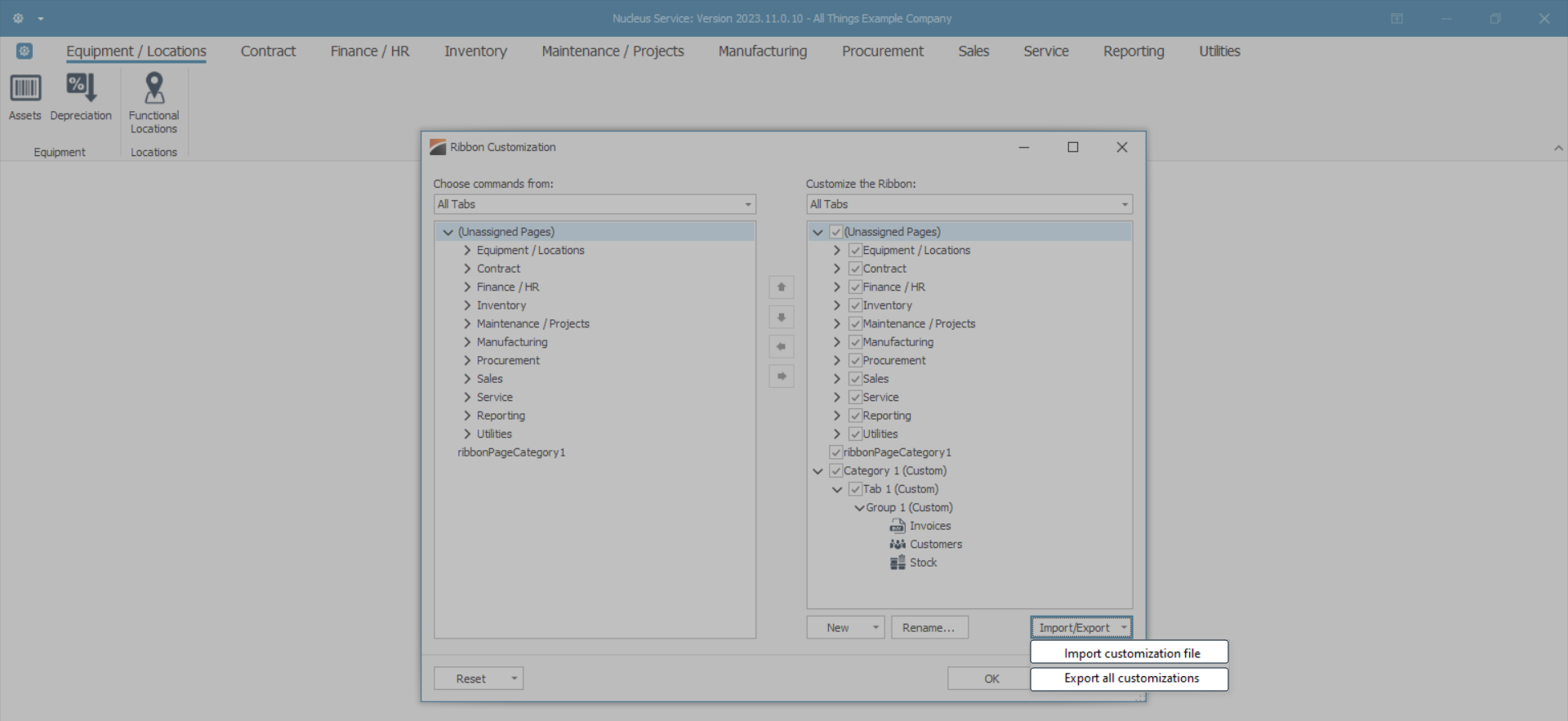The image size is (1568, 721).
Task: Click the move-down arrow button in dialog
Action: coord(782,317)
